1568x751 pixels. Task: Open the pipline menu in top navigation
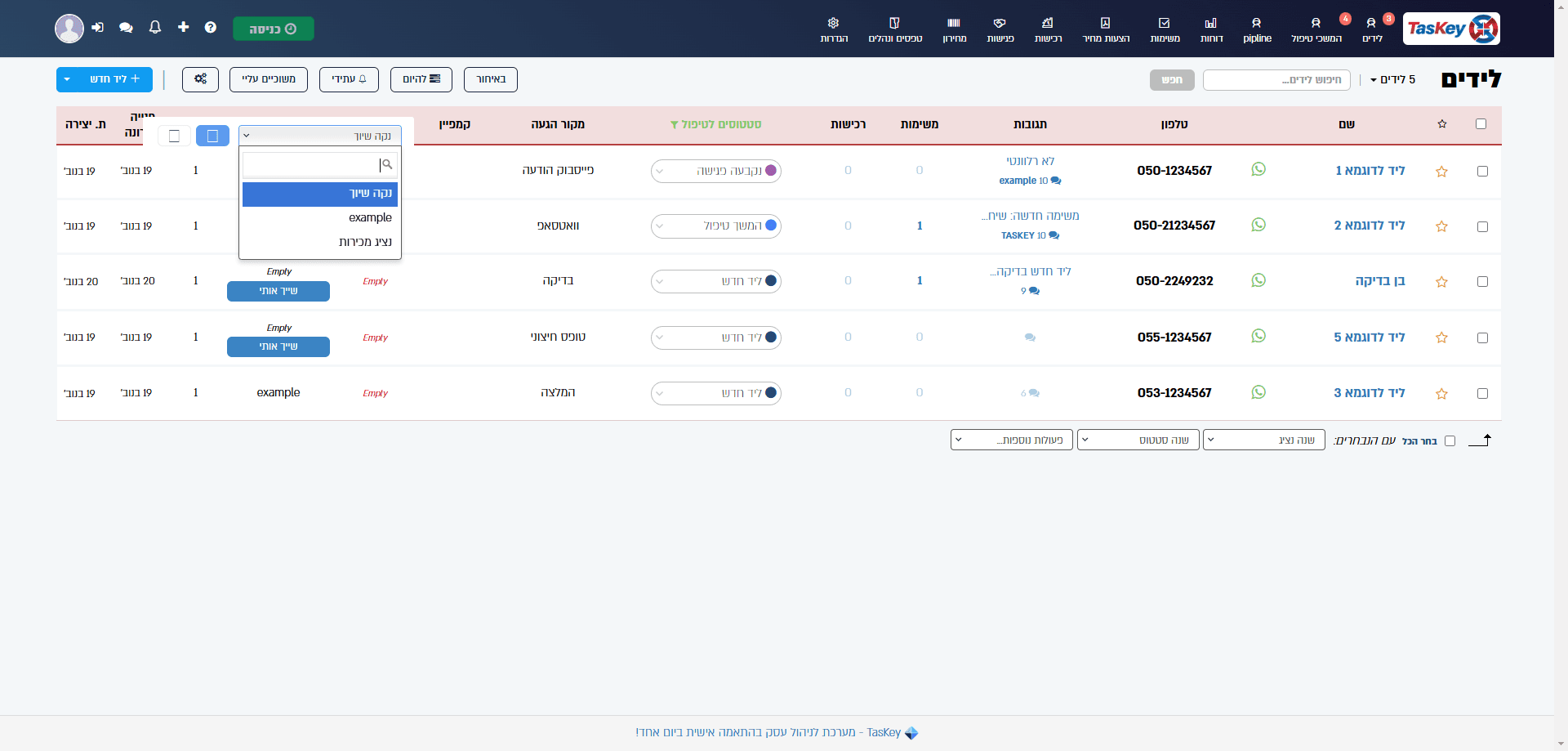pyautogui.click(x=1257, y=29)
